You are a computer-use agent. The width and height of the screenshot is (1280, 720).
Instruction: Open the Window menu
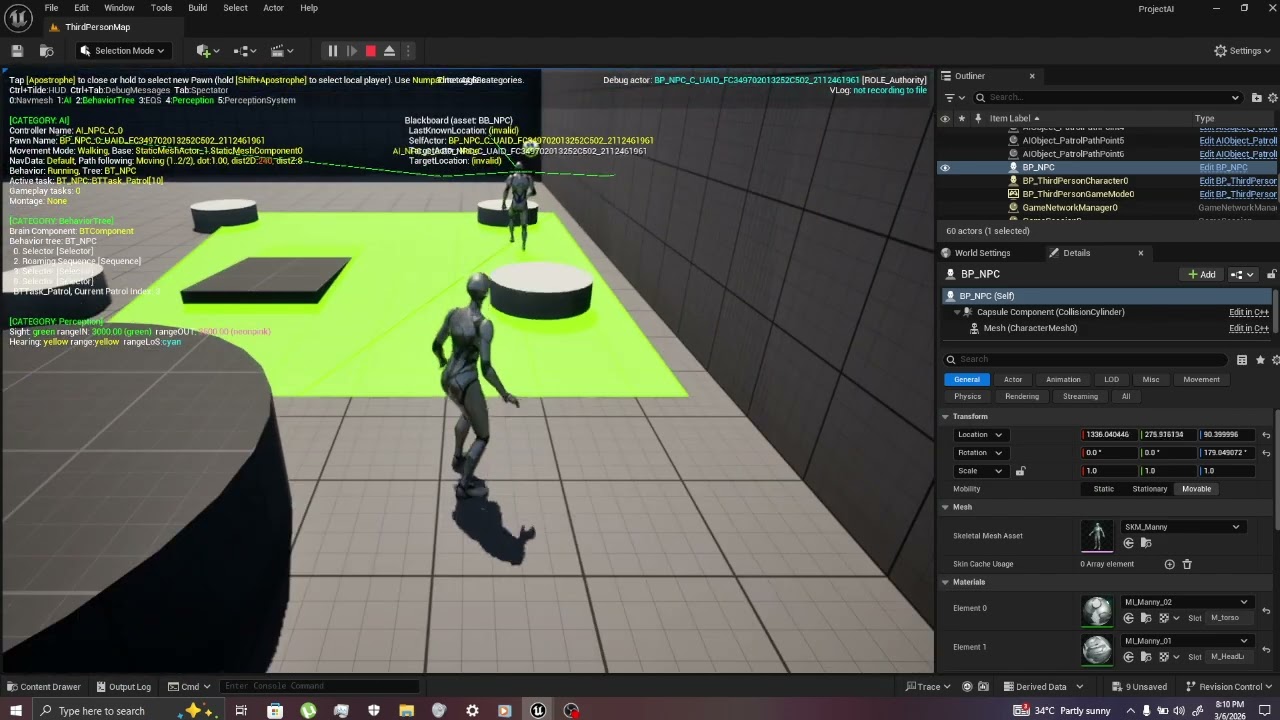tap(119, 8)
